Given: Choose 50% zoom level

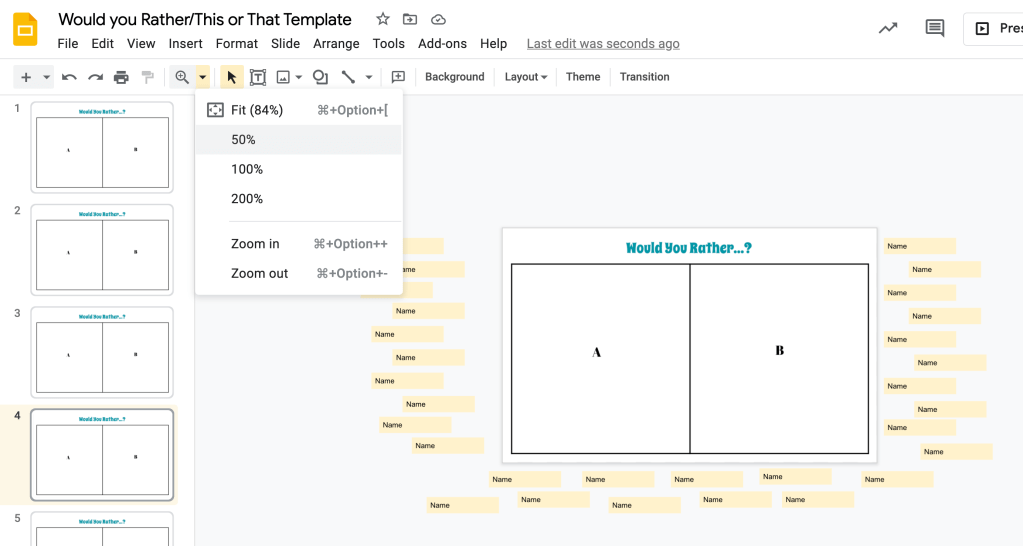Looking at the screenshot, I should tap(243, 140).
